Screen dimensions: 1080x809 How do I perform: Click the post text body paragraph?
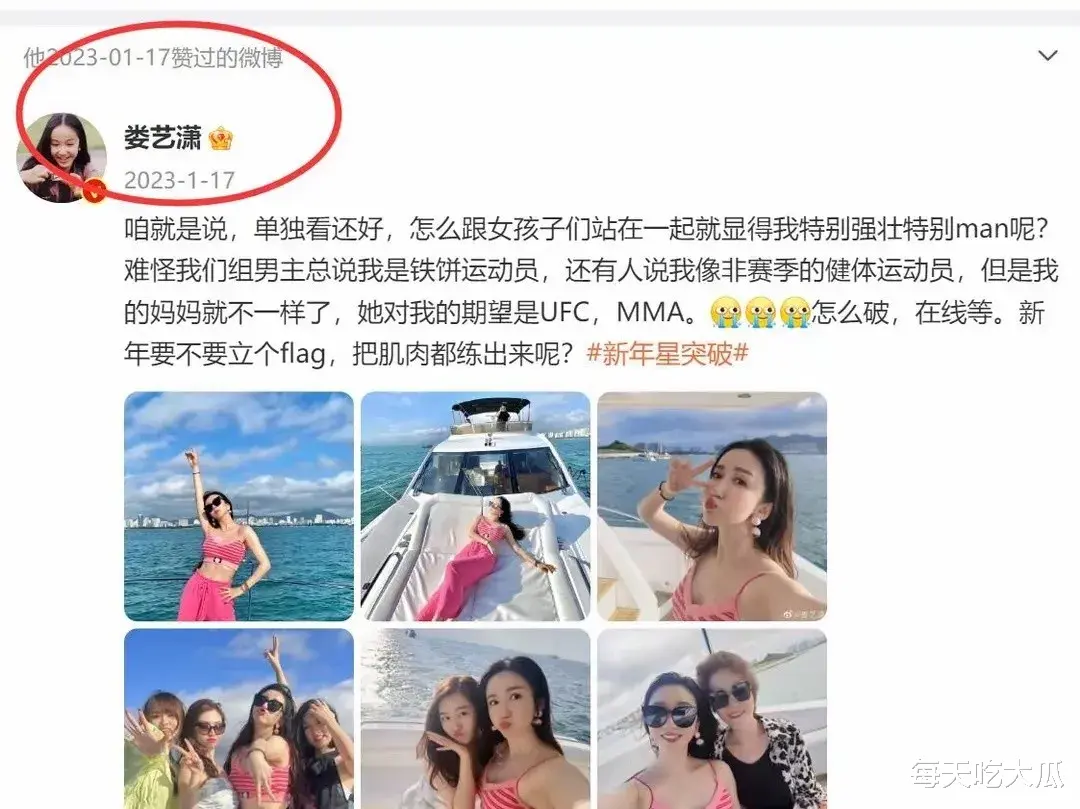pos(591,291)
